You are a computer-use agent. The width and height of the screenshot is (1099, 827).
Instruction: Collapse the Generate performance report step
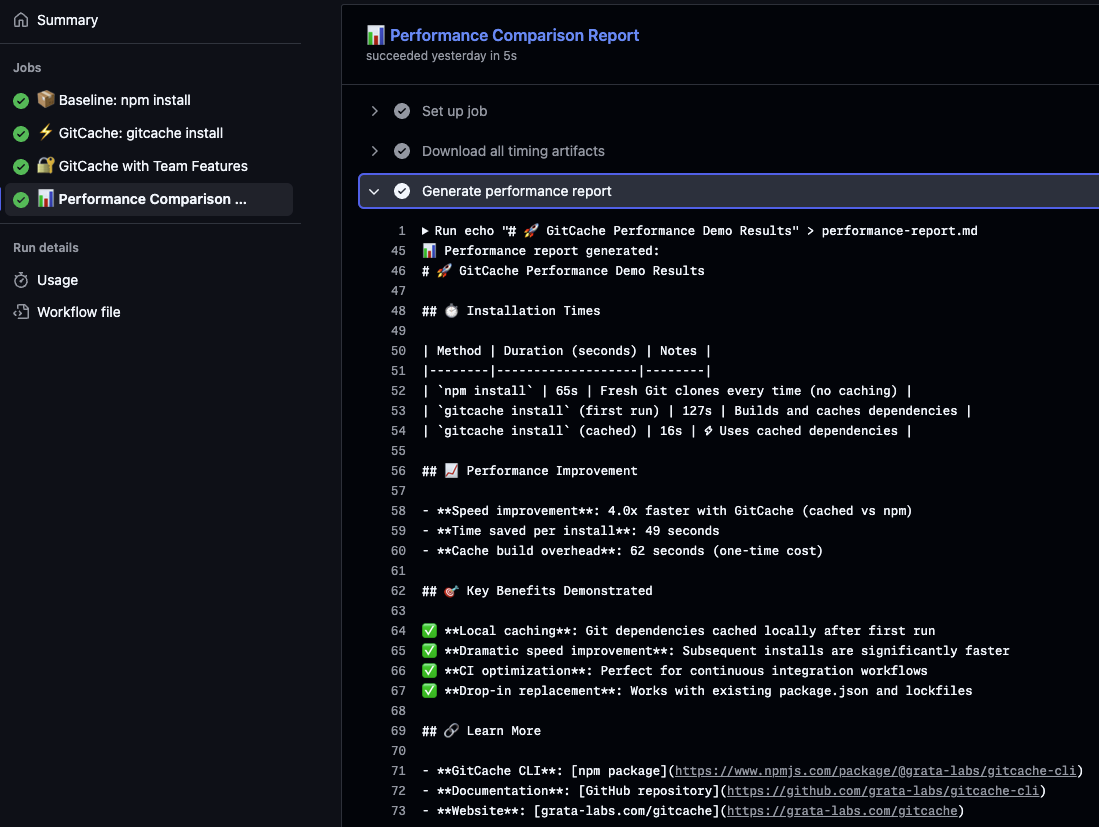point(375,191)
